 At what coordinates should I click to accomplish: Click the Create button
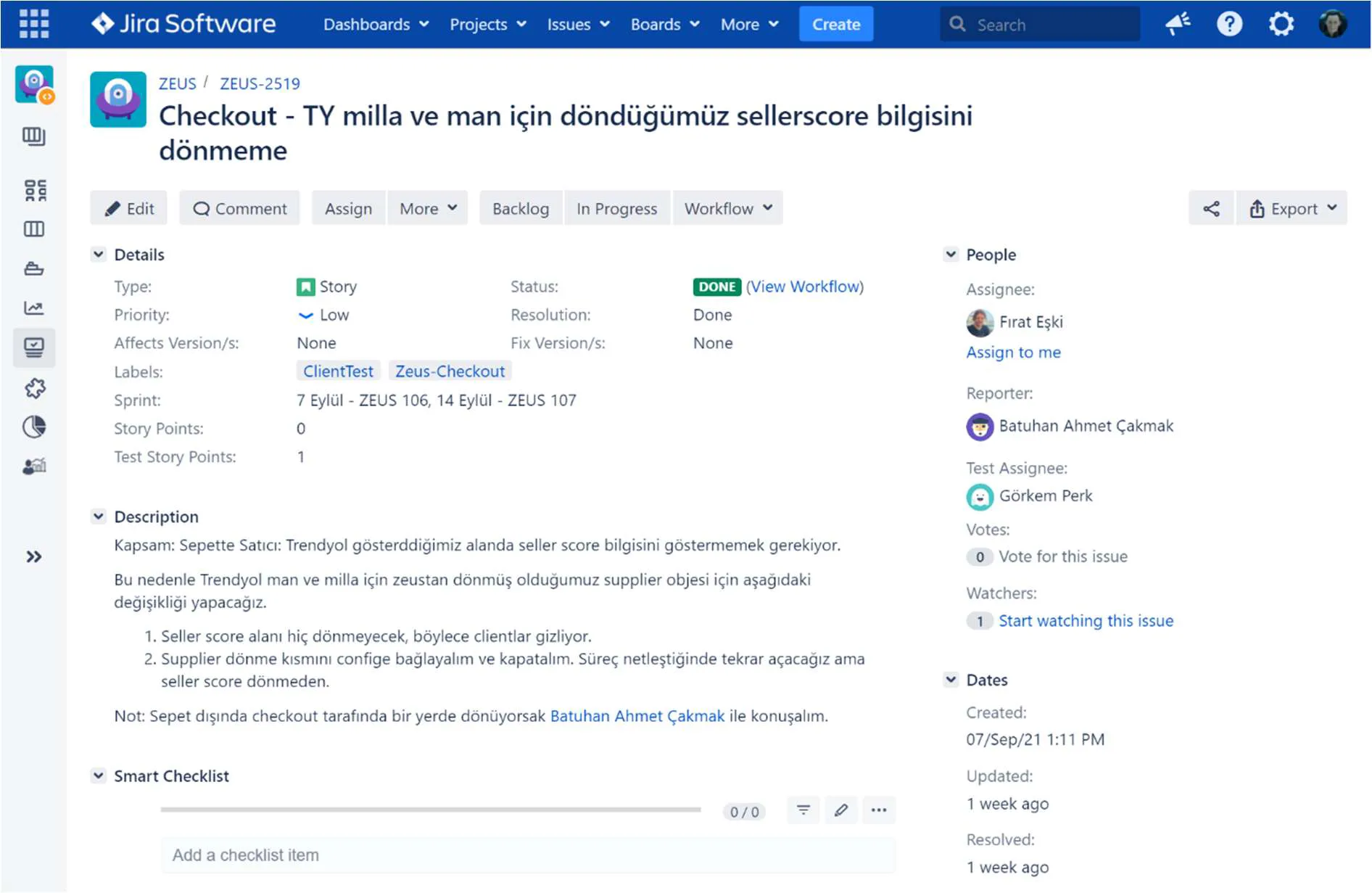point(836,25)
